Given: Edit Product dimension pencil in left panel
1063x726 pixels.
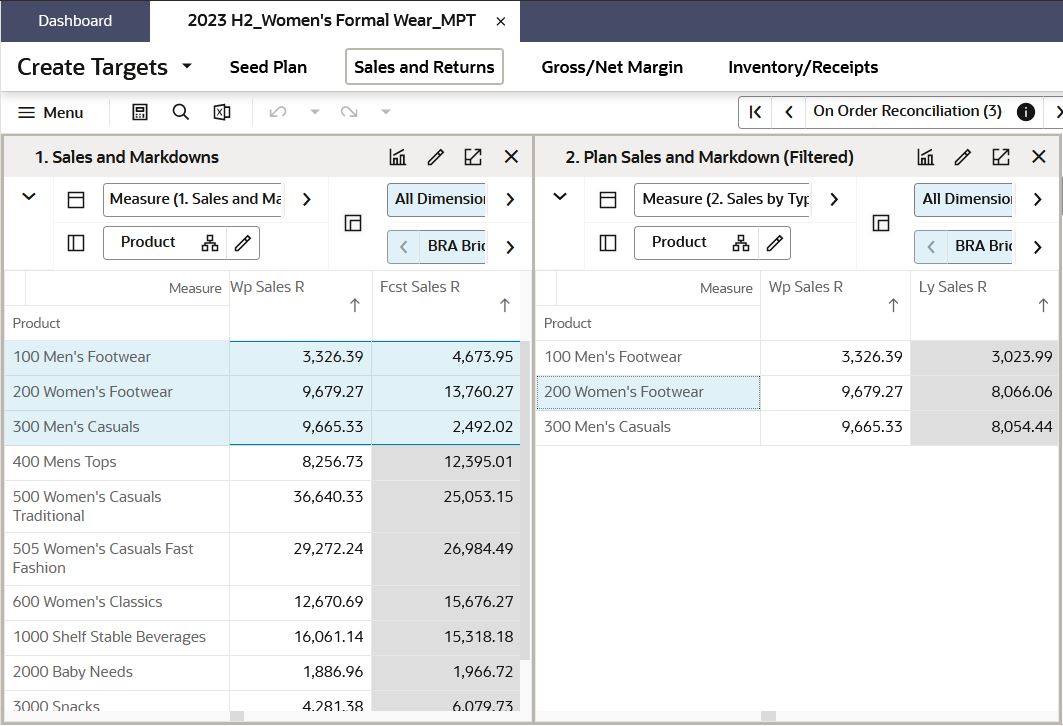Looking at the screenshot, I should (243, 243).
